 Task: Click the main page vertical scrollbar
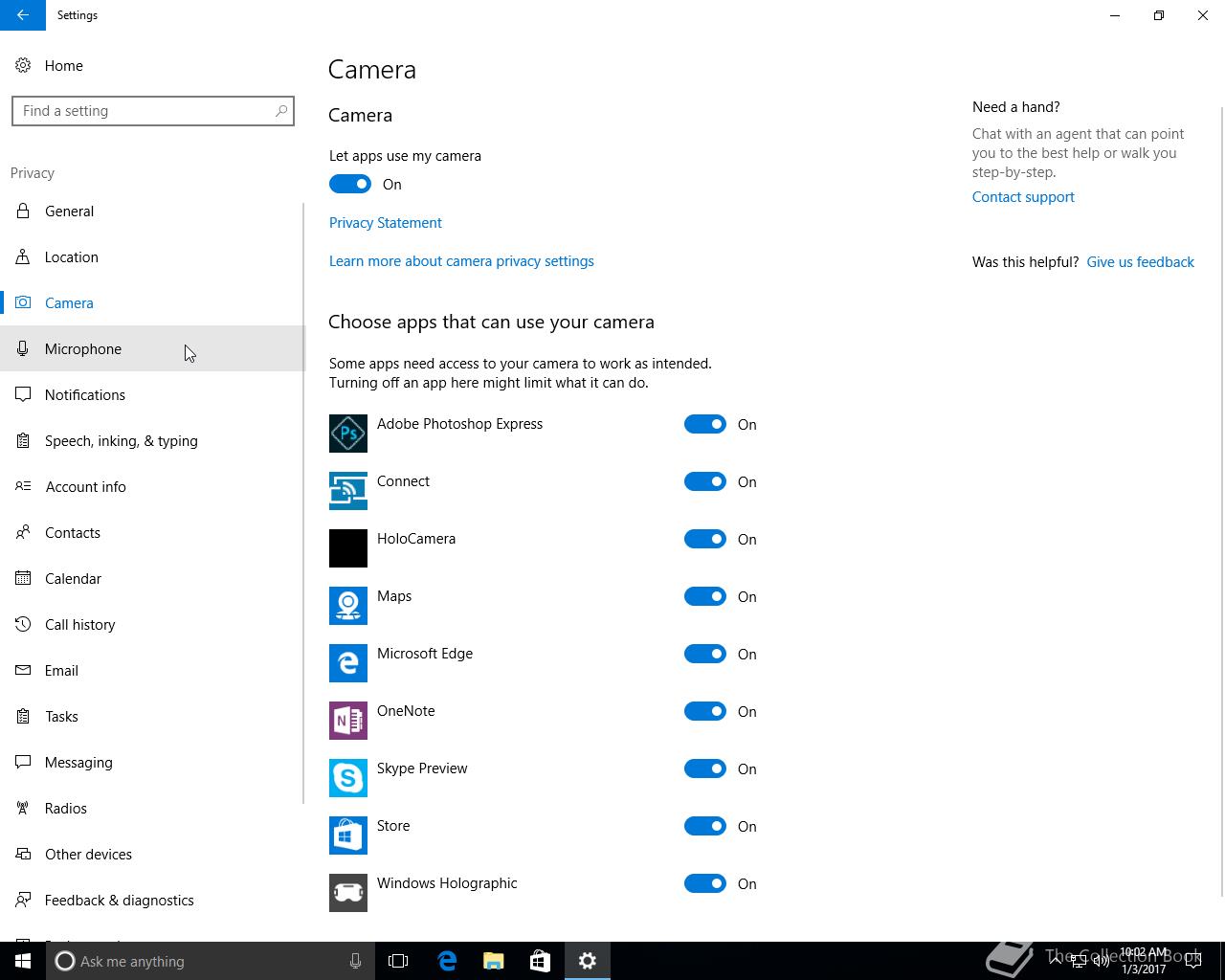(x=1221, y=501)
